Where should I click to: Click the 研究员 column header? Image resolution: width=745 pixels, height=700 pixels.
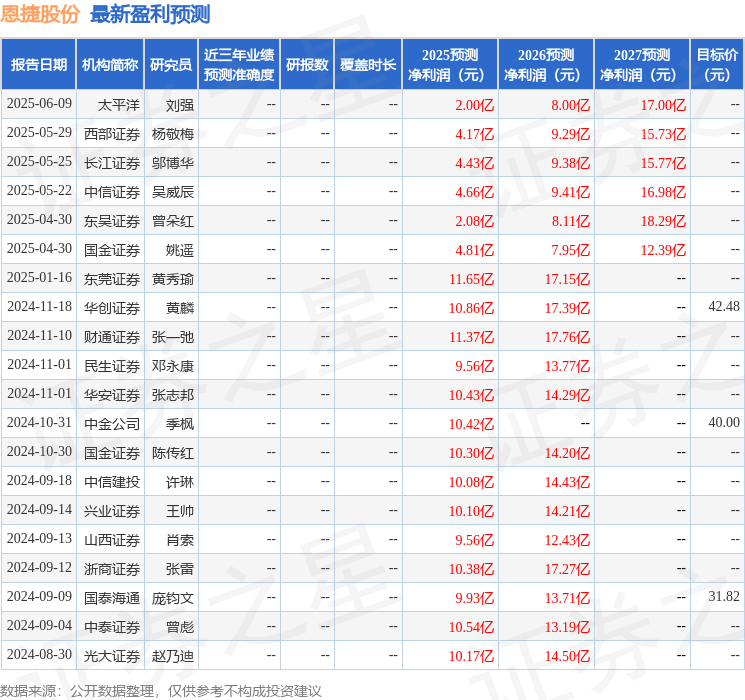tap(171, 65)
